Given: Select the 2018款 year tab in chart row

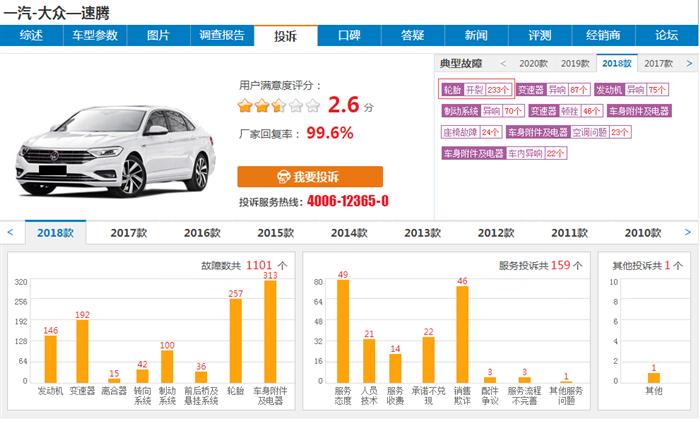Looking at the screenshot, I should pos(55,232).
